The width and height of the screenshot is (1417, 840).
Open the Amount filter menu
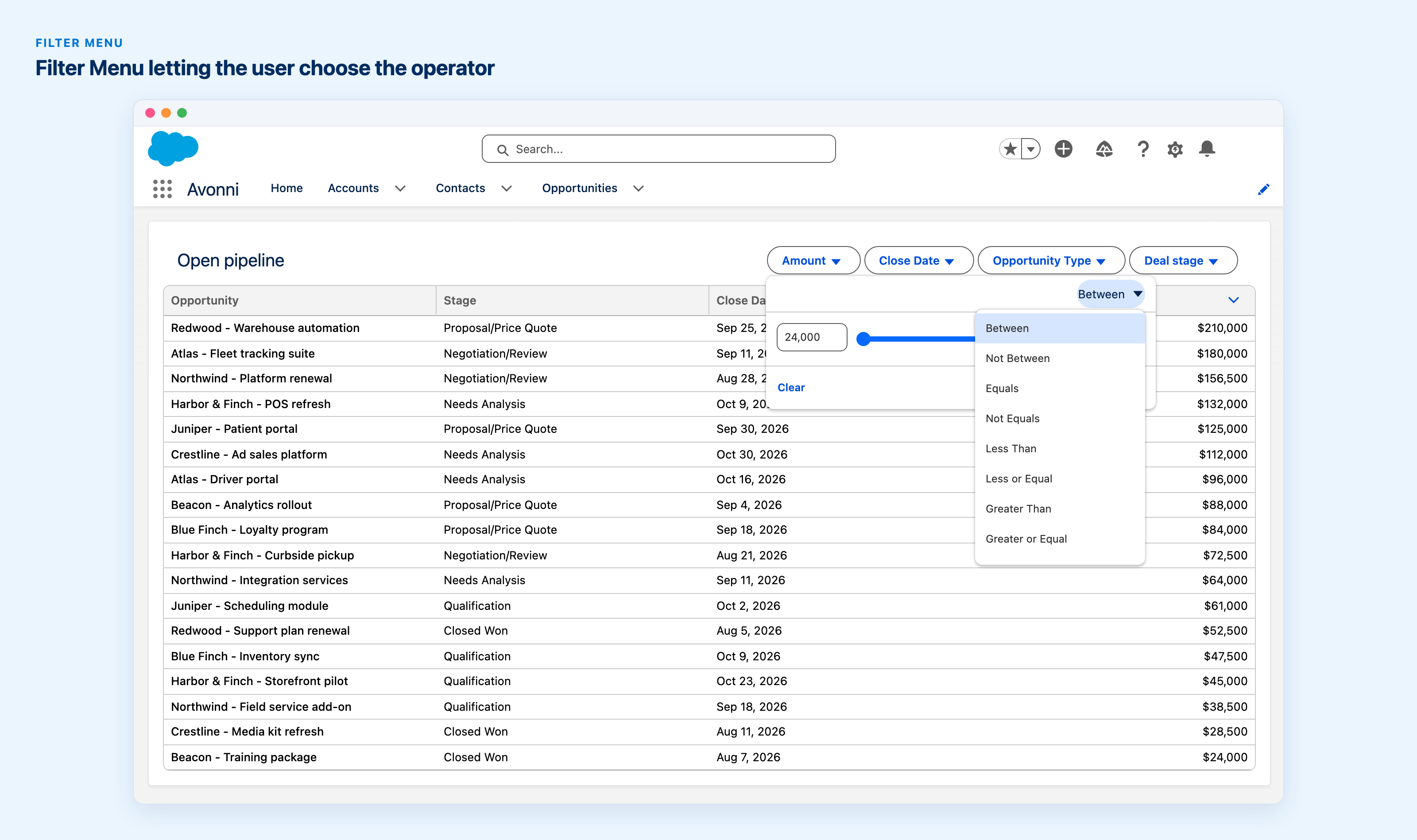[813, 260]
